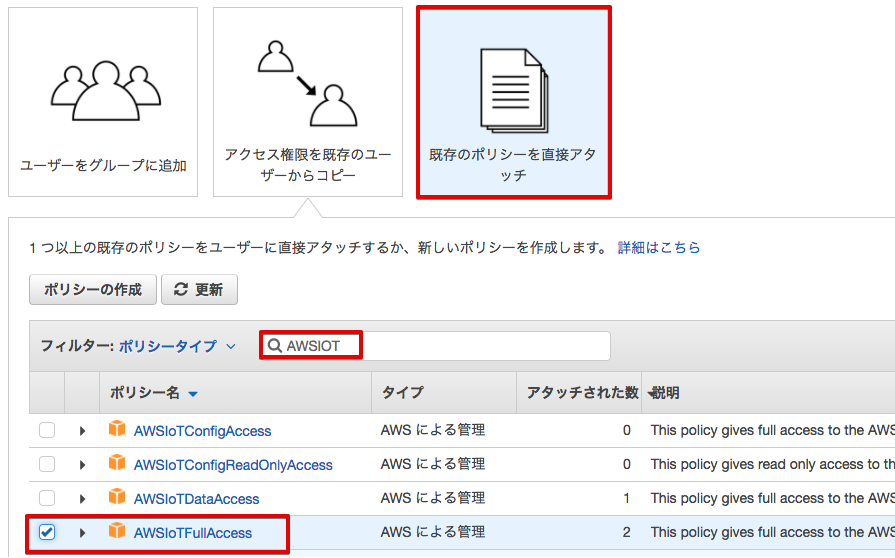The width and height of the screenshot is (895, 558).
Task: Check the AWSIoTDataAccess checkbox
Action: 47,499
